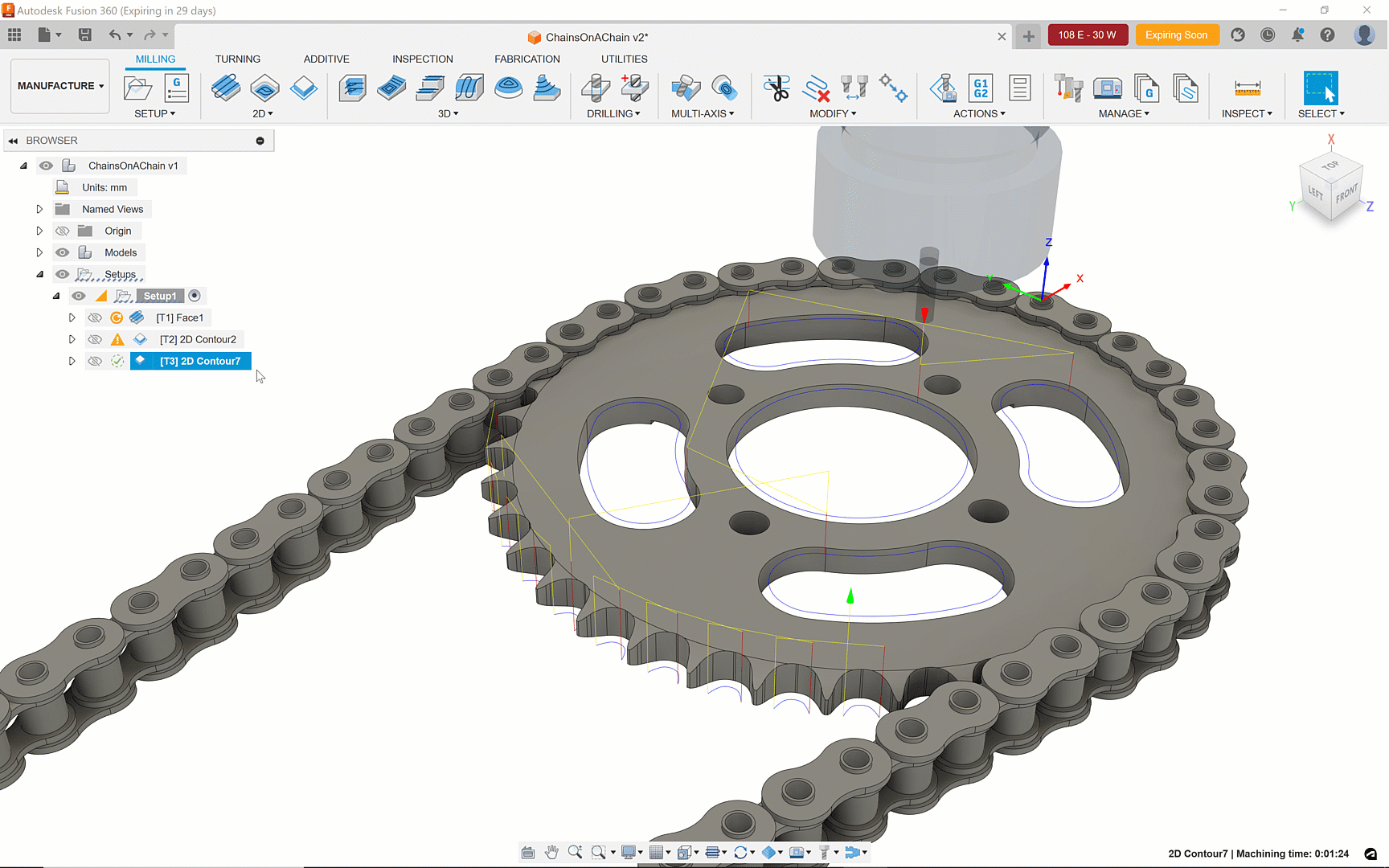Switch to the TURNING tab

coord(238,59)
